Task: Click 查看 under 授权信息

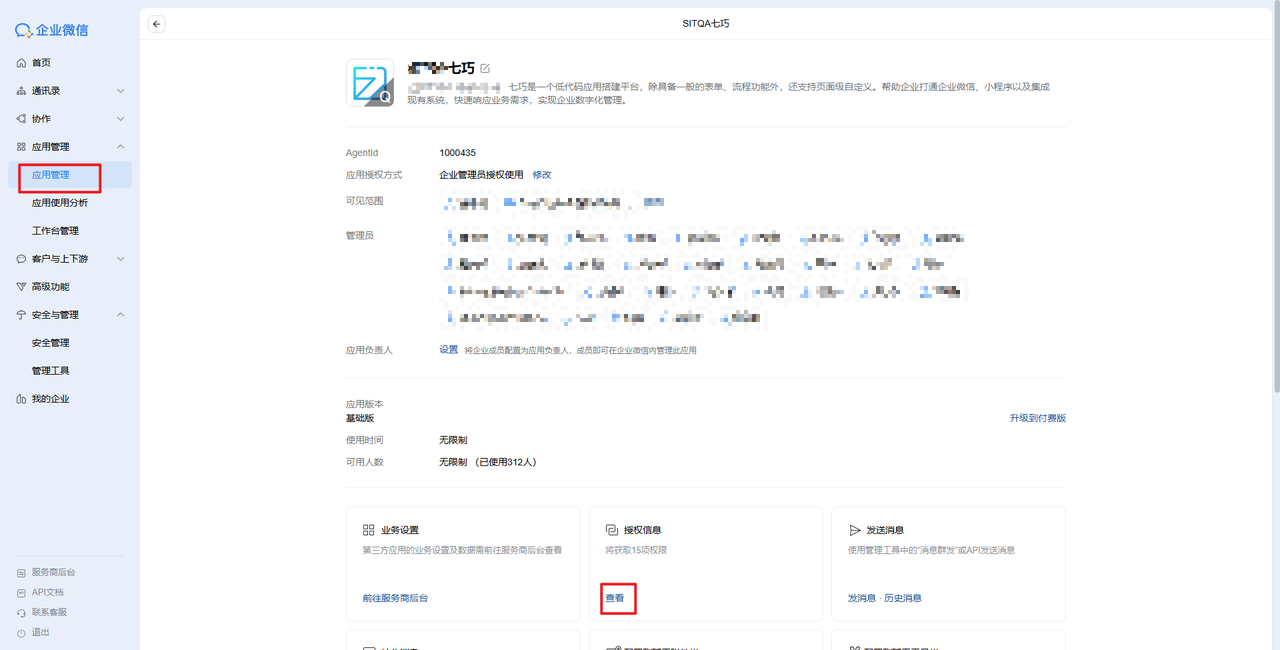Action: pos(615,598)
